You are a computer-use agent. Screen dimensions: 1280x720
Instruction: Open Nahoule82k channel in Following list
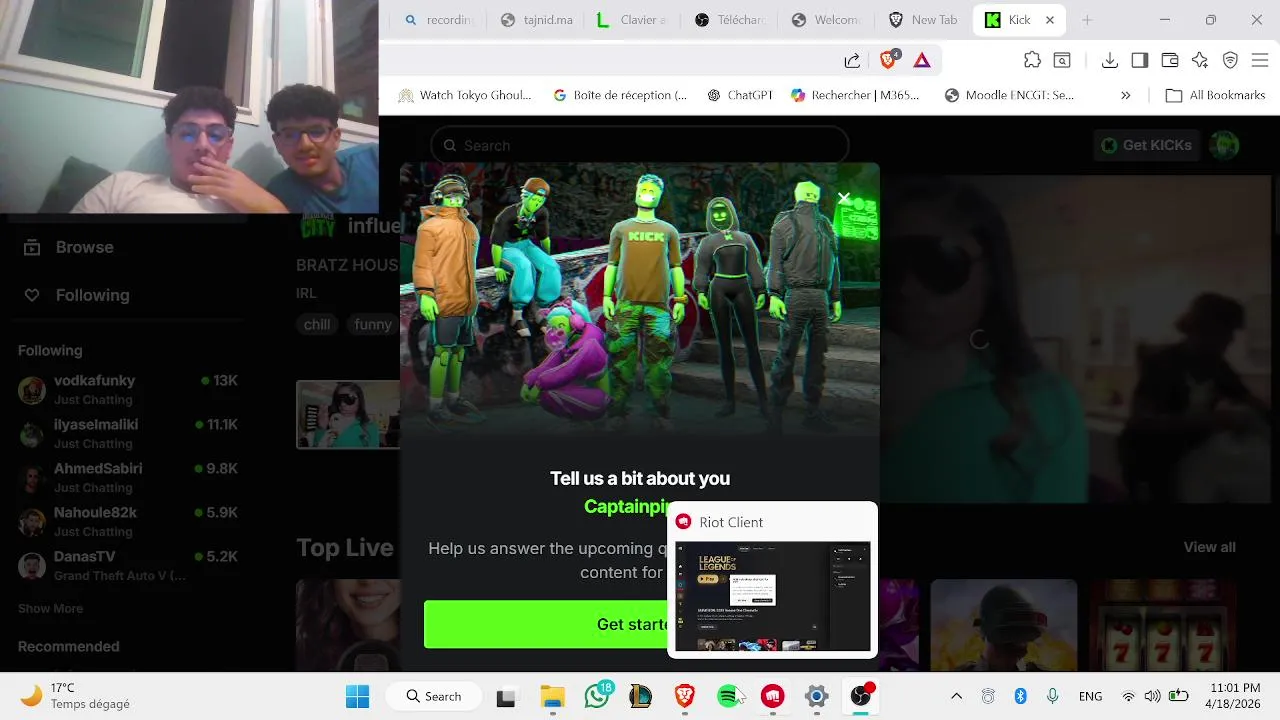128,521
